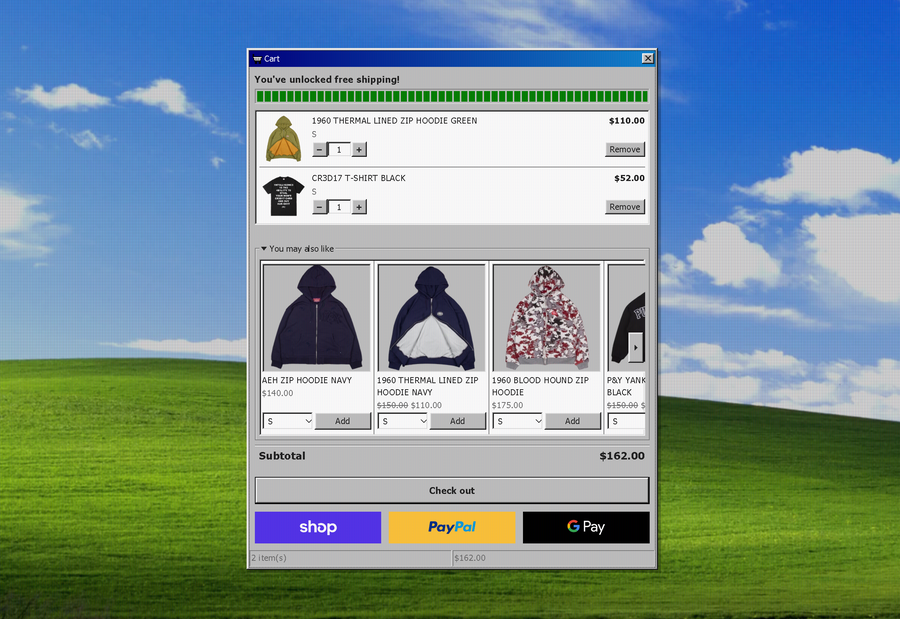Increase quantity of Thermal Lined Zip Hoodie Green
Image resolution: width=900 pixels, height=619 pixels.
coord(359,149)
